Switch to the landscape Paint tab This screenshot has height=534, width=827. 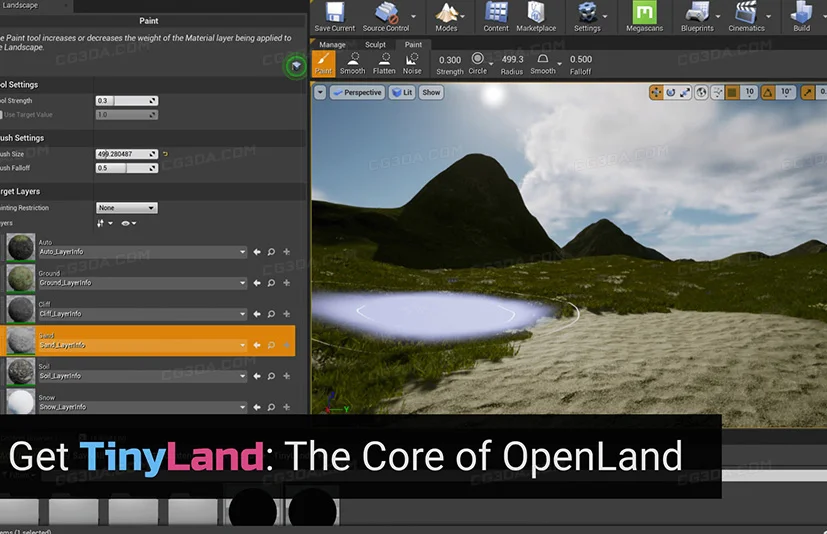point(413,45)
